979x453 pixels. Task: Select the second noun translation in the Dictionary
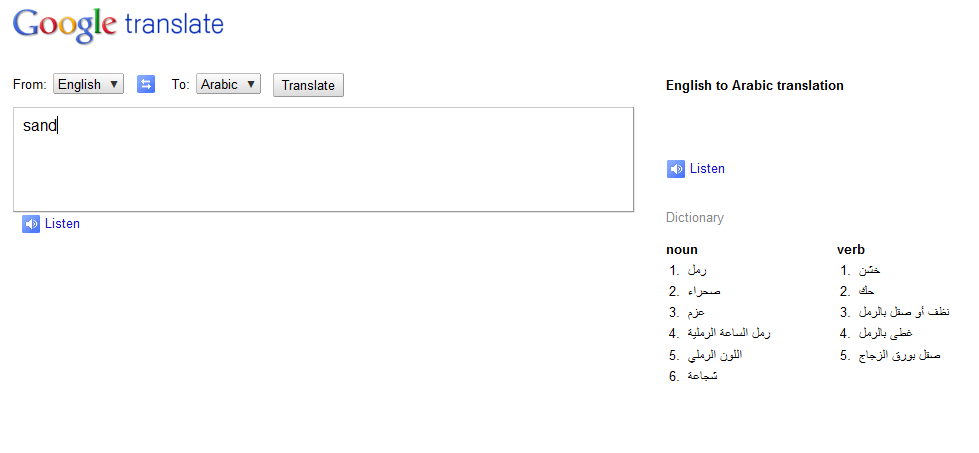click(x=703, y=291)
